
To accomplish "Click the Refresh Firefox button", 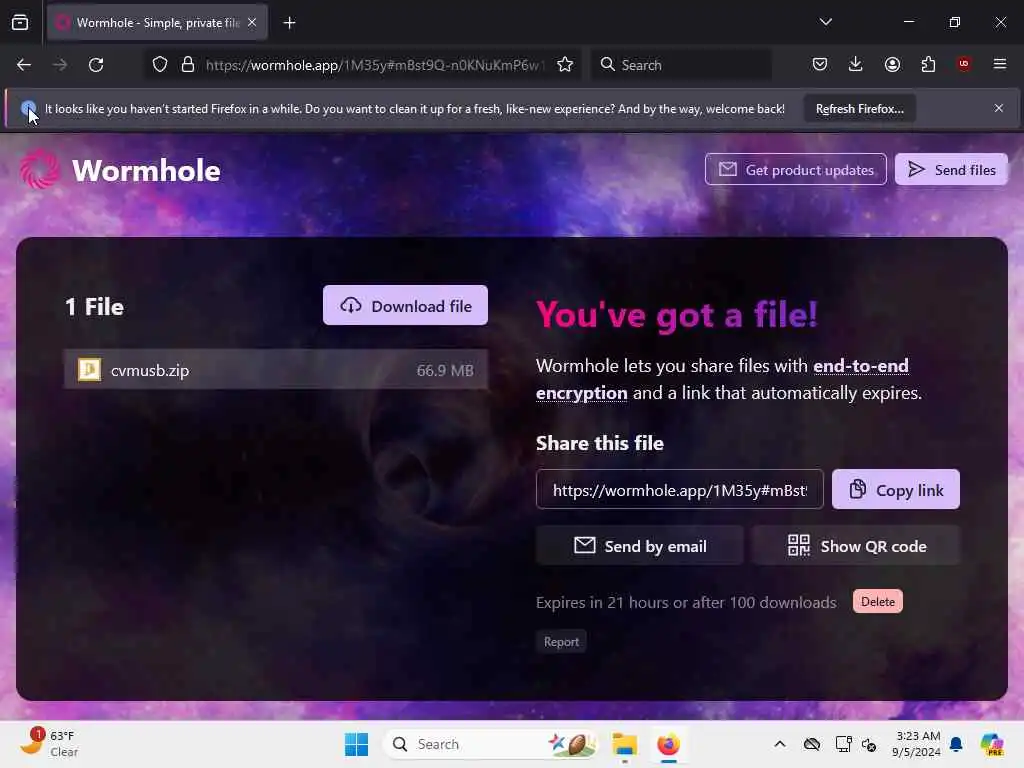I will click(x=859, y=109).
